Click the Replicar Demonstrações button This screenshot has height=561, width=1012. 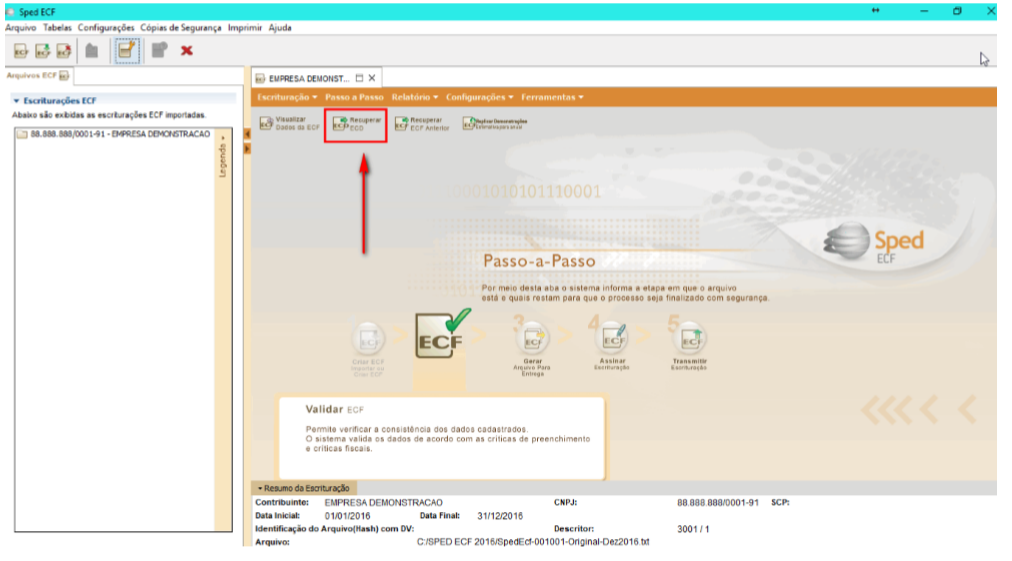click(x=495, y=123)
